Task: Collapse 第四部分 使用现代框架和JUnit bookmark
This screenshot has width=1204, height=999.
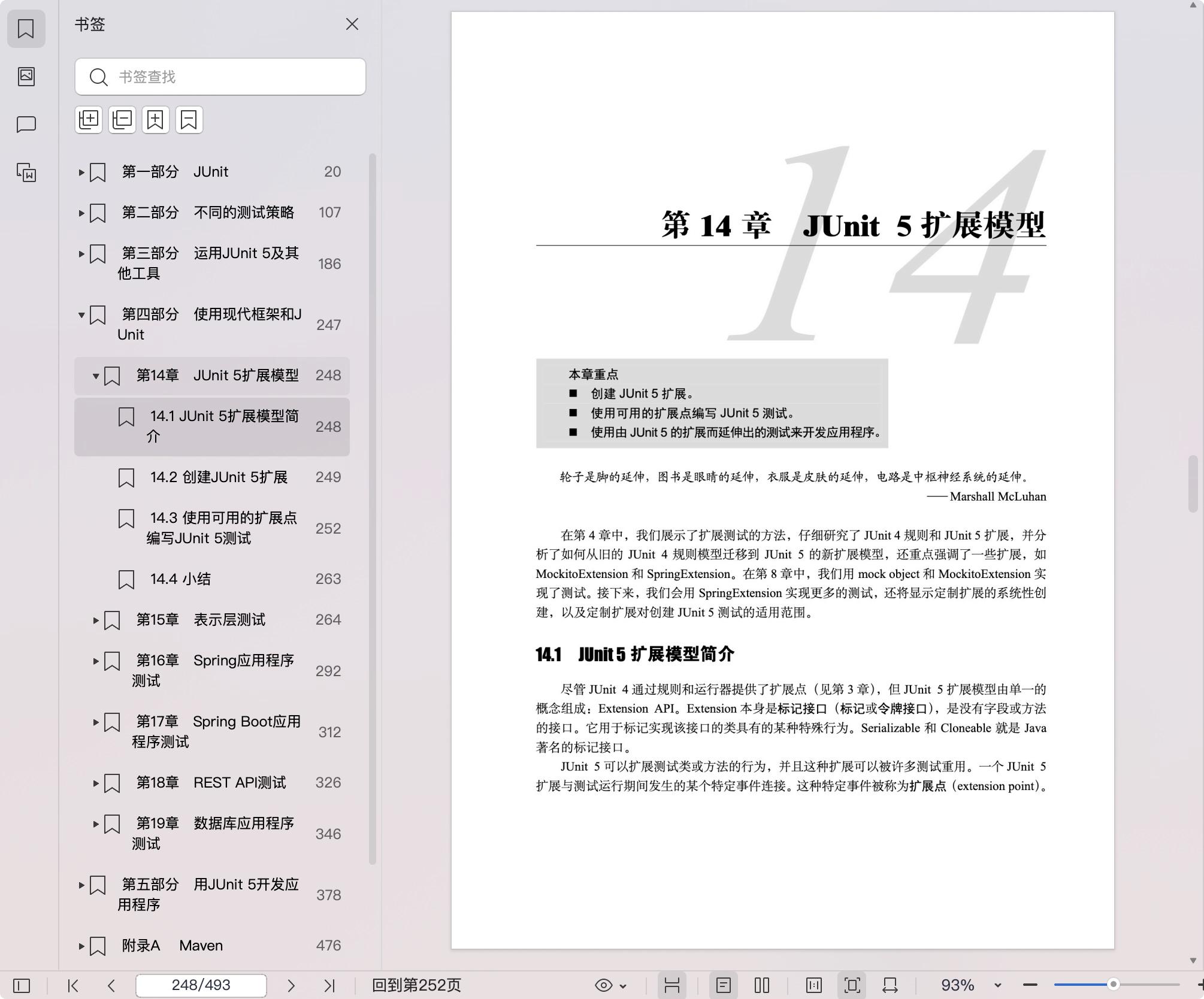Action: click(x=81, y=315)
